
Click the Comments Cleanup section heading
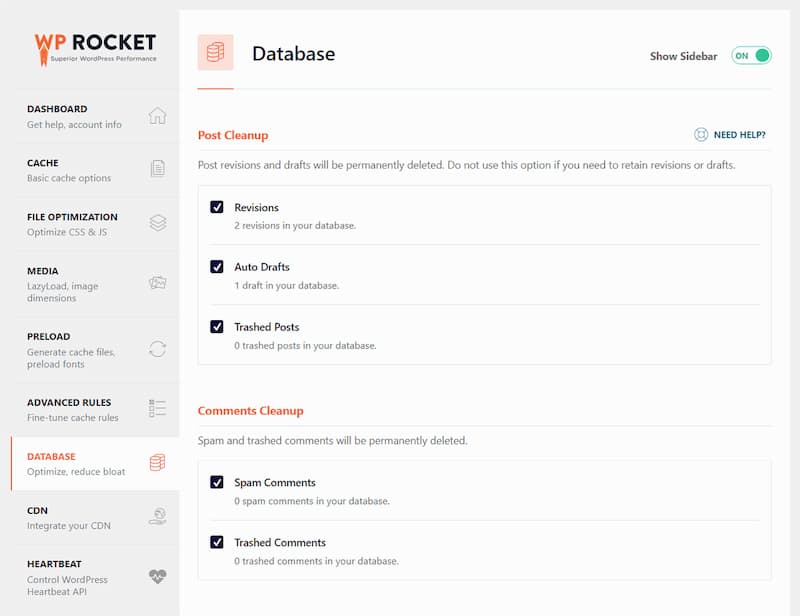tap(251, 411)
